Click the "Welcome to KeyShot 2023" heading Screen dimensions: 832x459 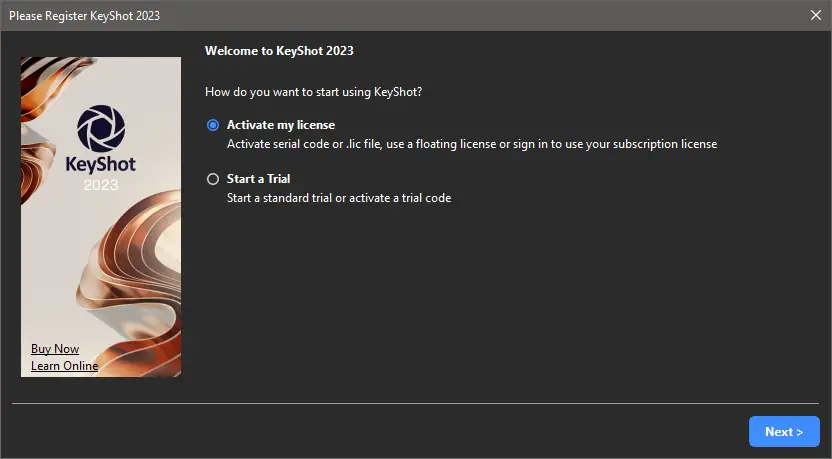[x=279, y=50]
